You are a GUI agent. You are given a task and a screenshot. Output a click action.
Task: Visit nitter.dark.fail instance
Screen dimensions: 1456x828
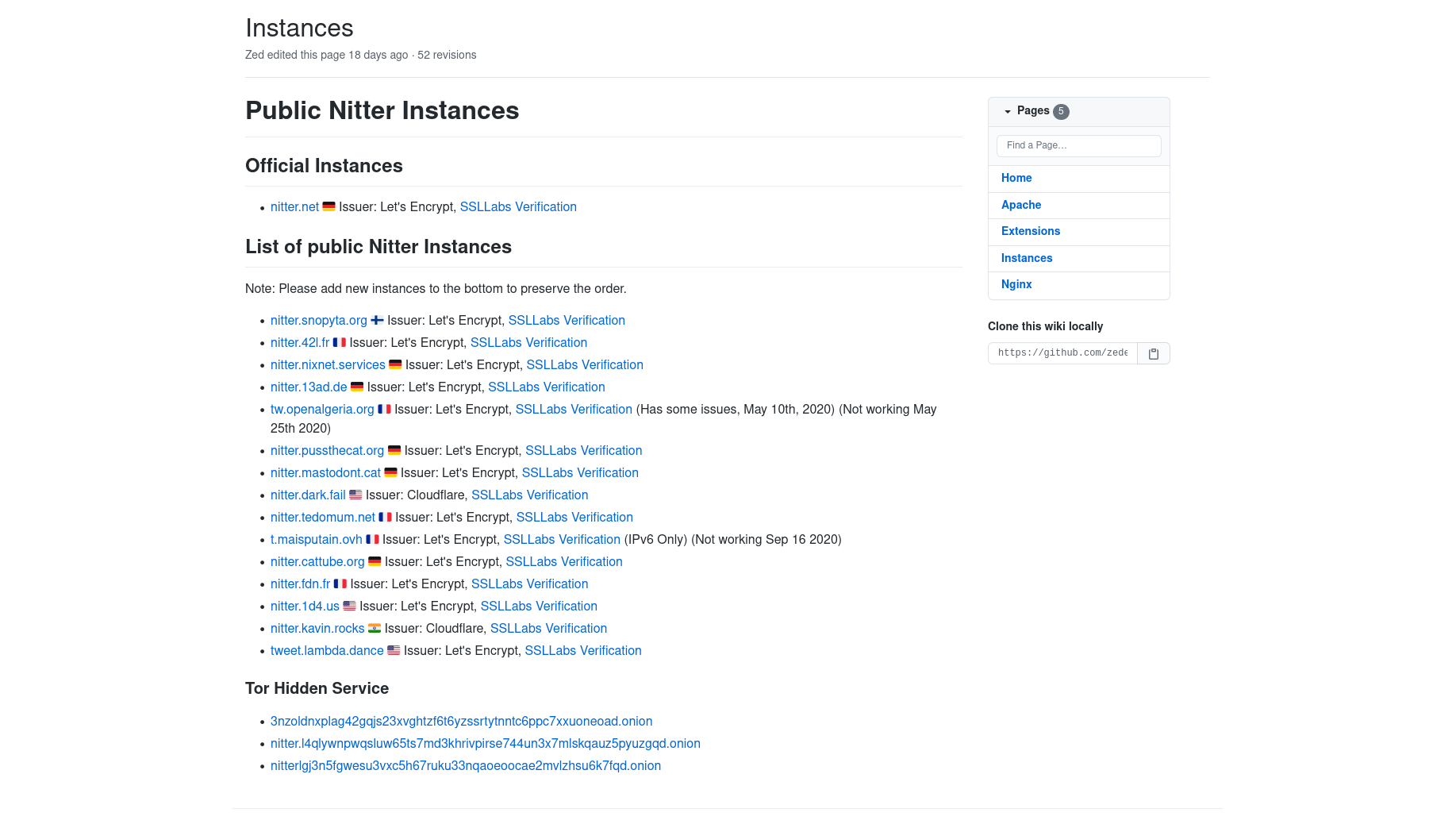tap(308, 495)
